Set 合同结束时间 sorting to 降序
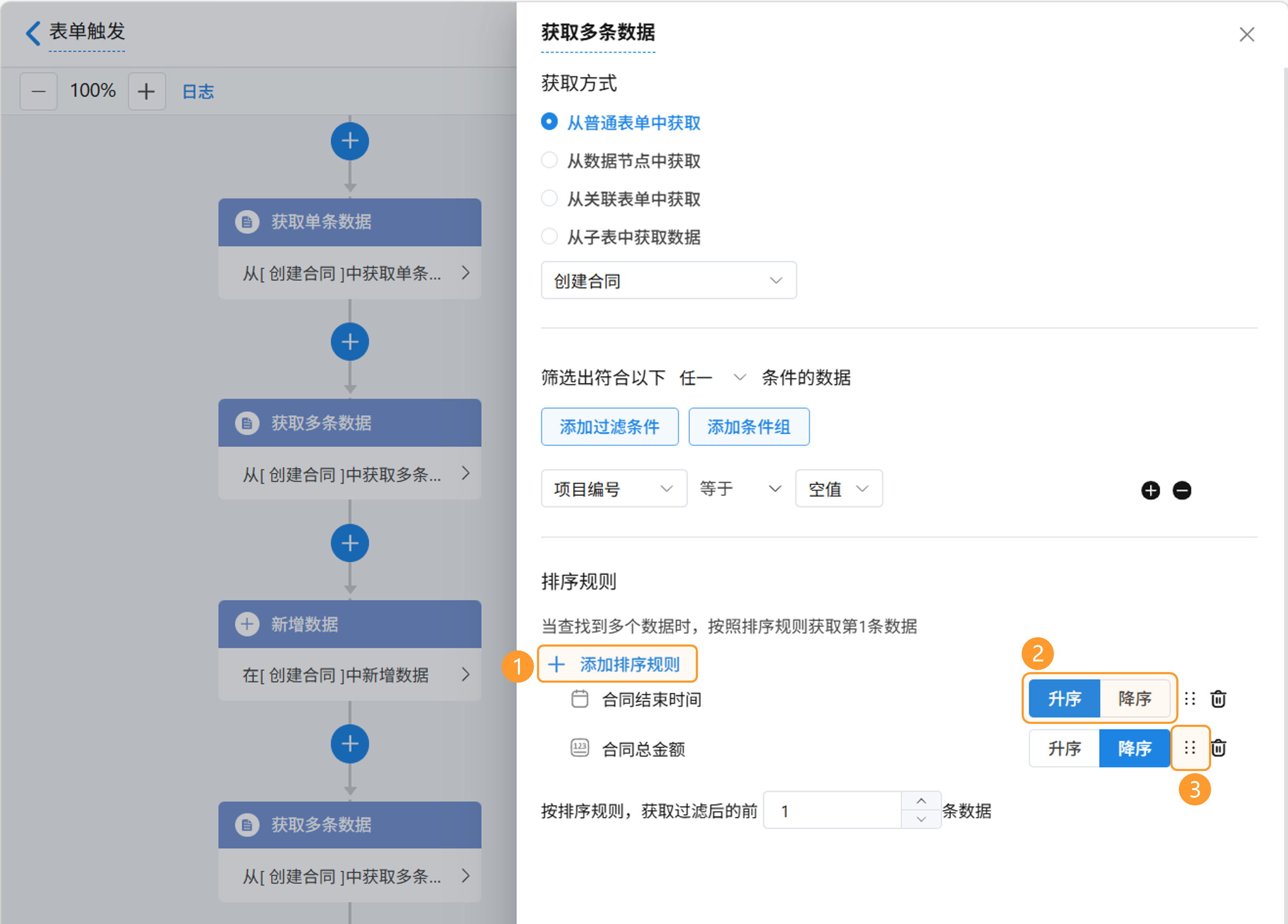The width and height of the screenshot is (1288, 924). (1134, 698)
